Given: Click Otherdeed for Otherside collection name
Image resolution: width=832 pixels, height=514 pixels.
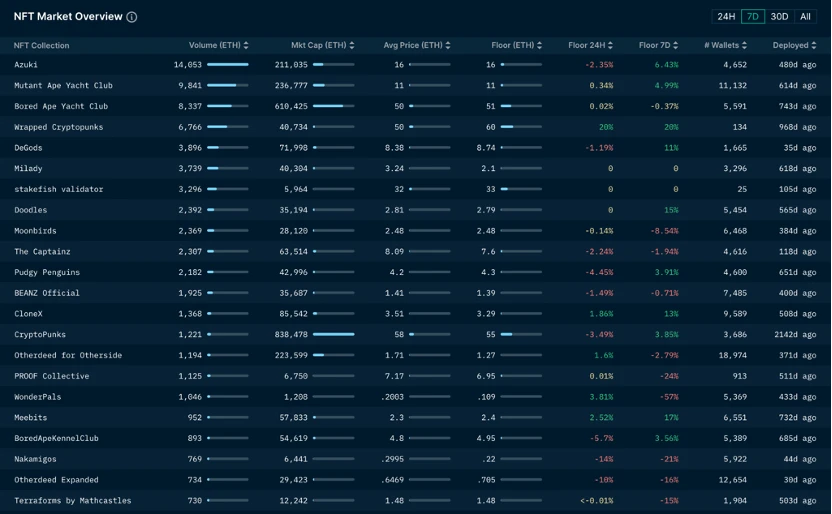Looking at the screenshot, I should [68, 355].
